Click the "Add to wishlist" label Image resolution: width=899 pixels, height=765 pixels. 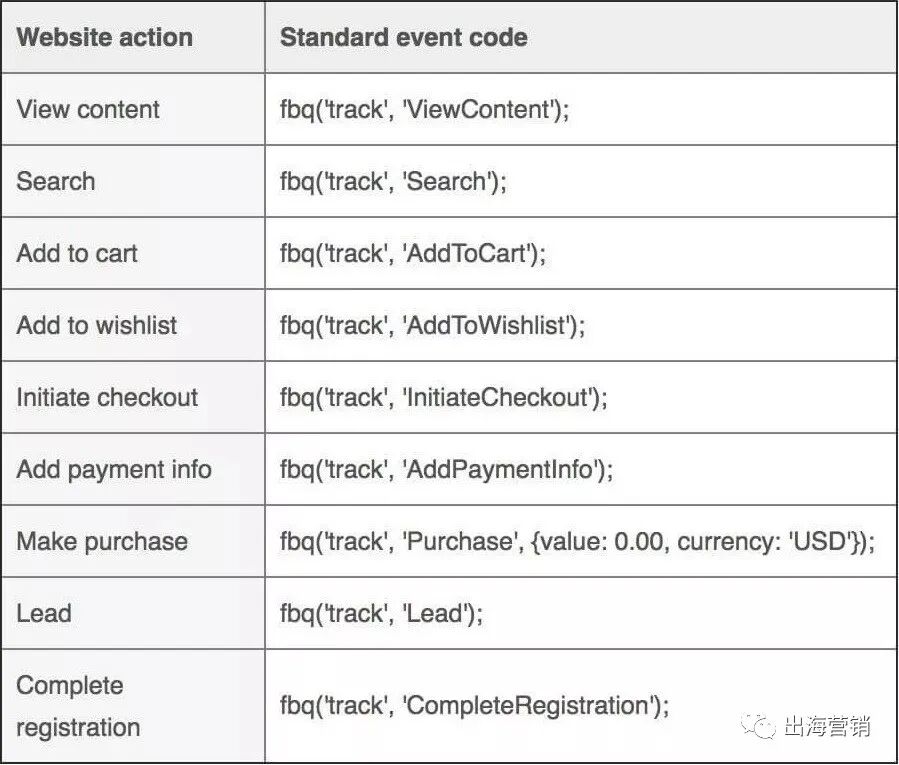97,325
